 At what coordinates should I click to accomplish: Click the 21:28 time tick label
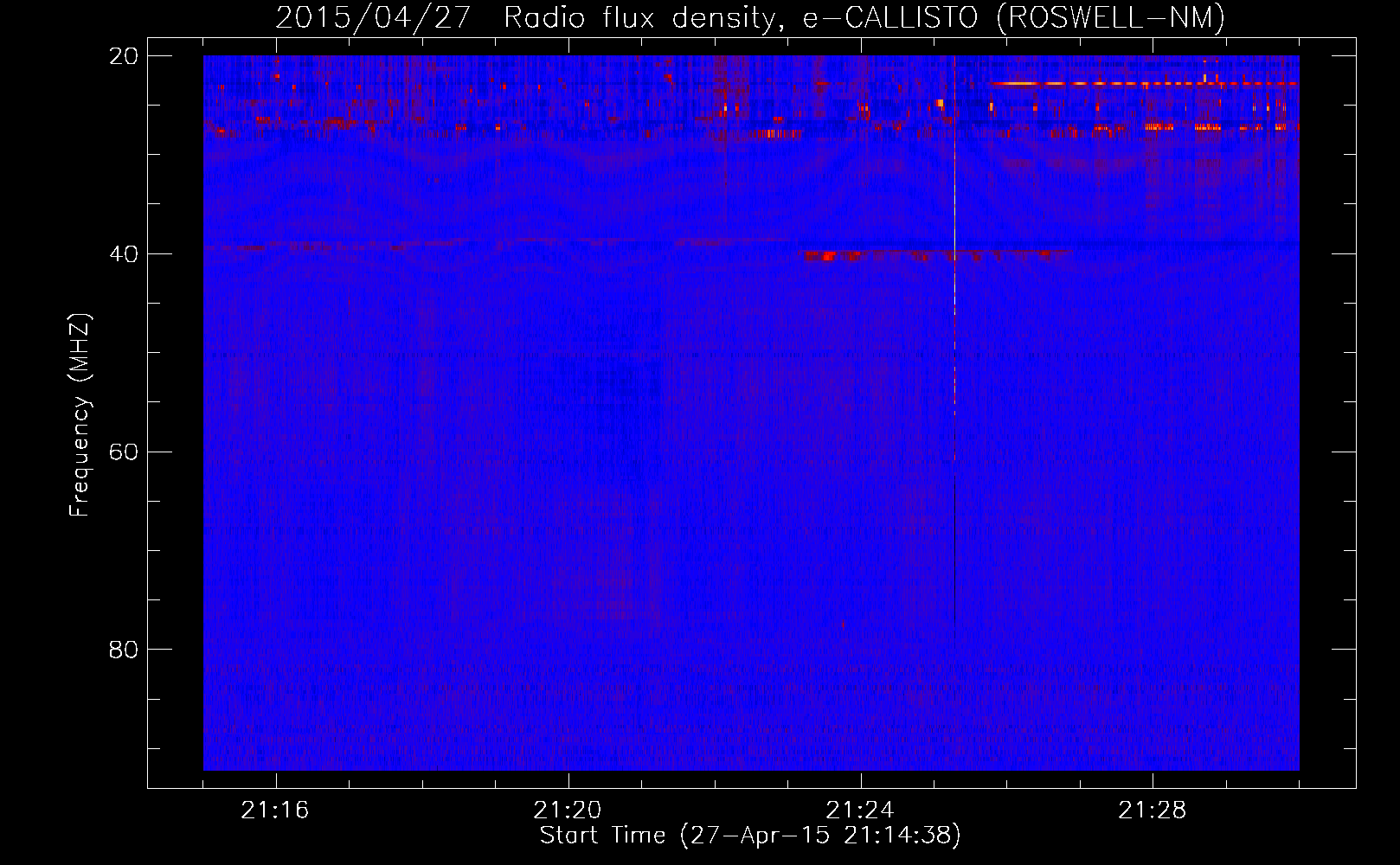click(1153, 811)
